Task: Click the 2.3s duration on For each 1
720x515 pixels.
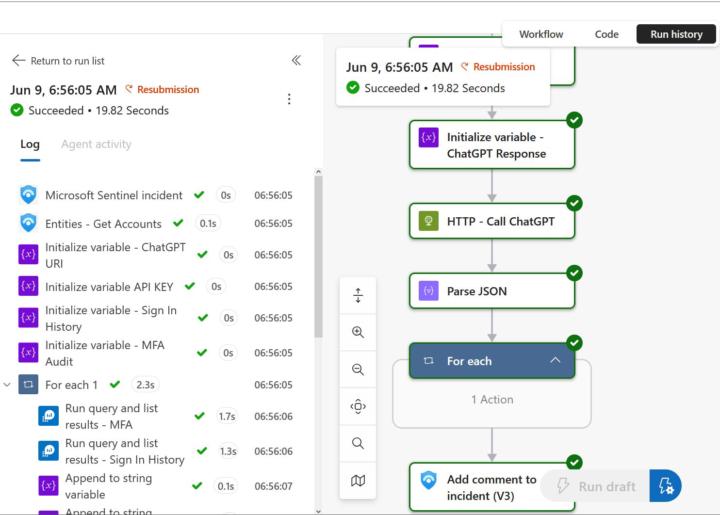Action: tap(145, 385)
